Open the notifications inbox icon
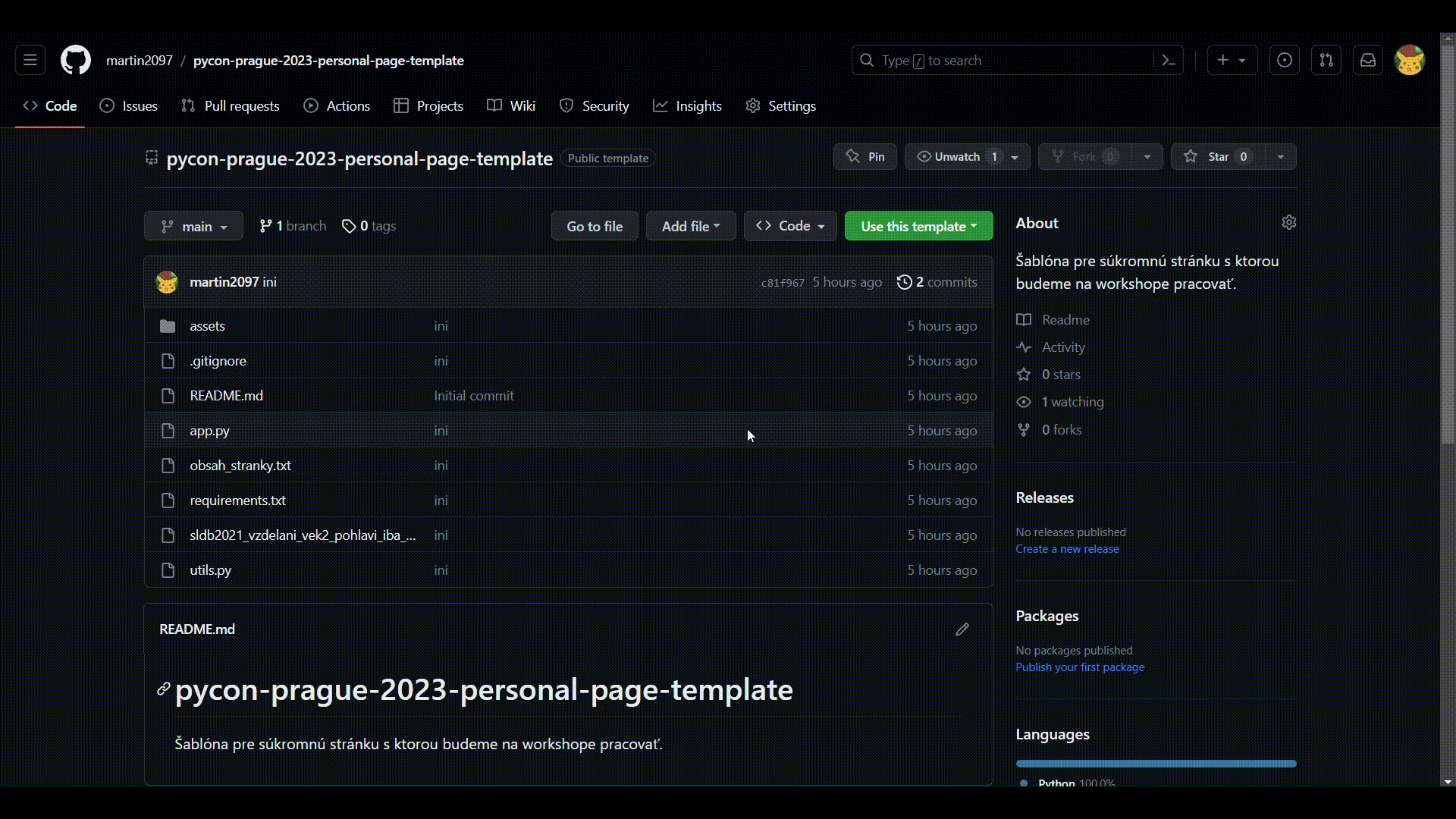Viewport: 1456px width, 819px height. pos(1367,61)
